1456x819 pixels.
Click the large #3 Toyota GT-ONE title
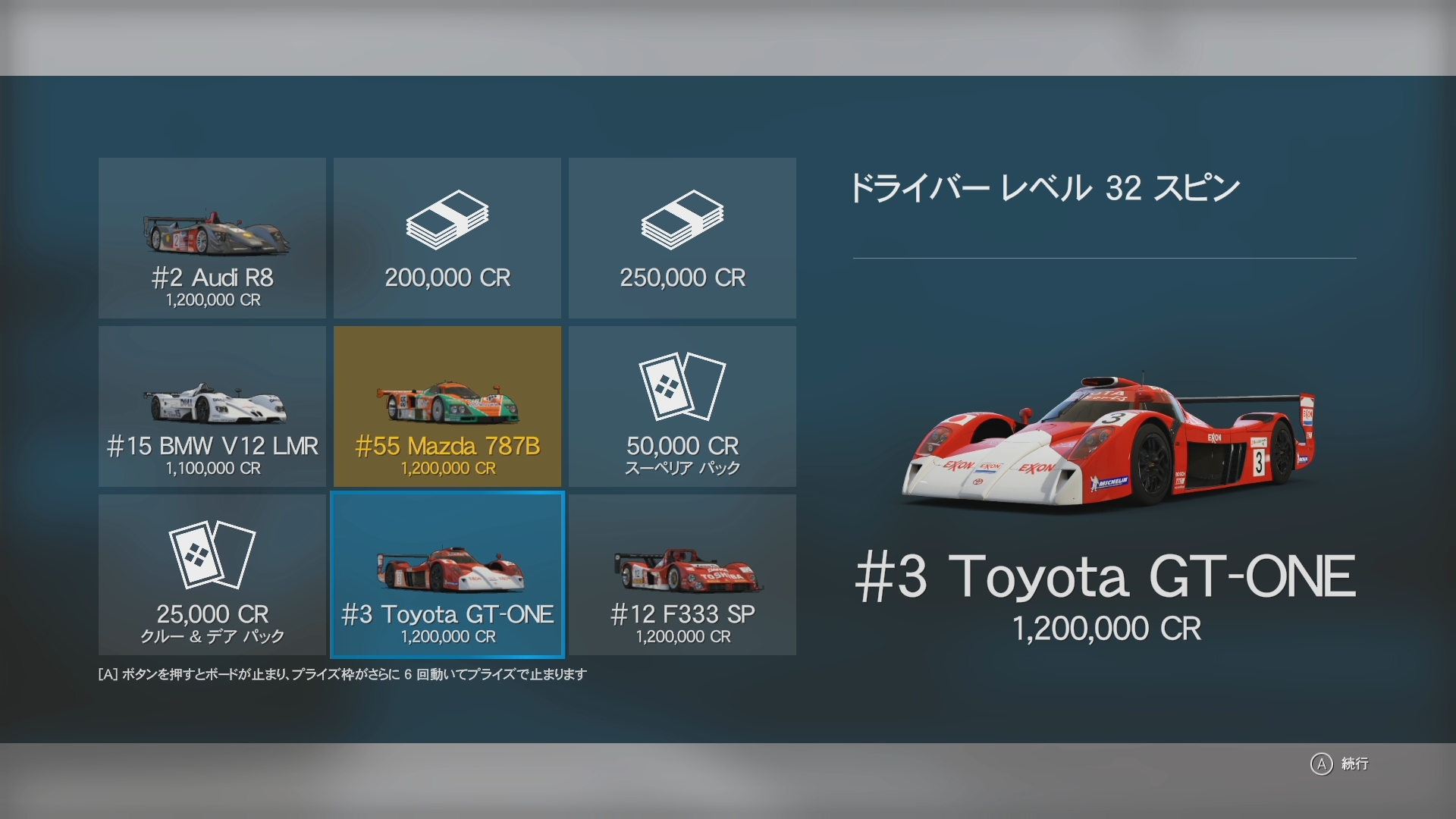click(x=1106, y=577)
